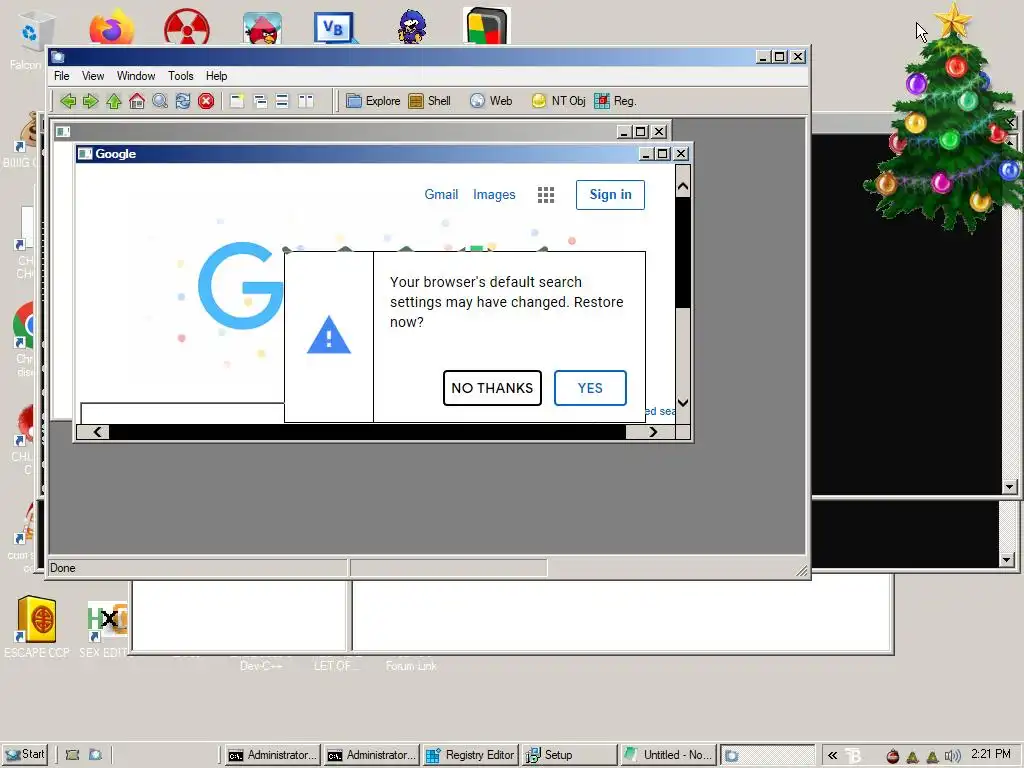
Task: Switch to Untitled - No... taskbar button
Action: pyautogui.click(x=668, y=755)
